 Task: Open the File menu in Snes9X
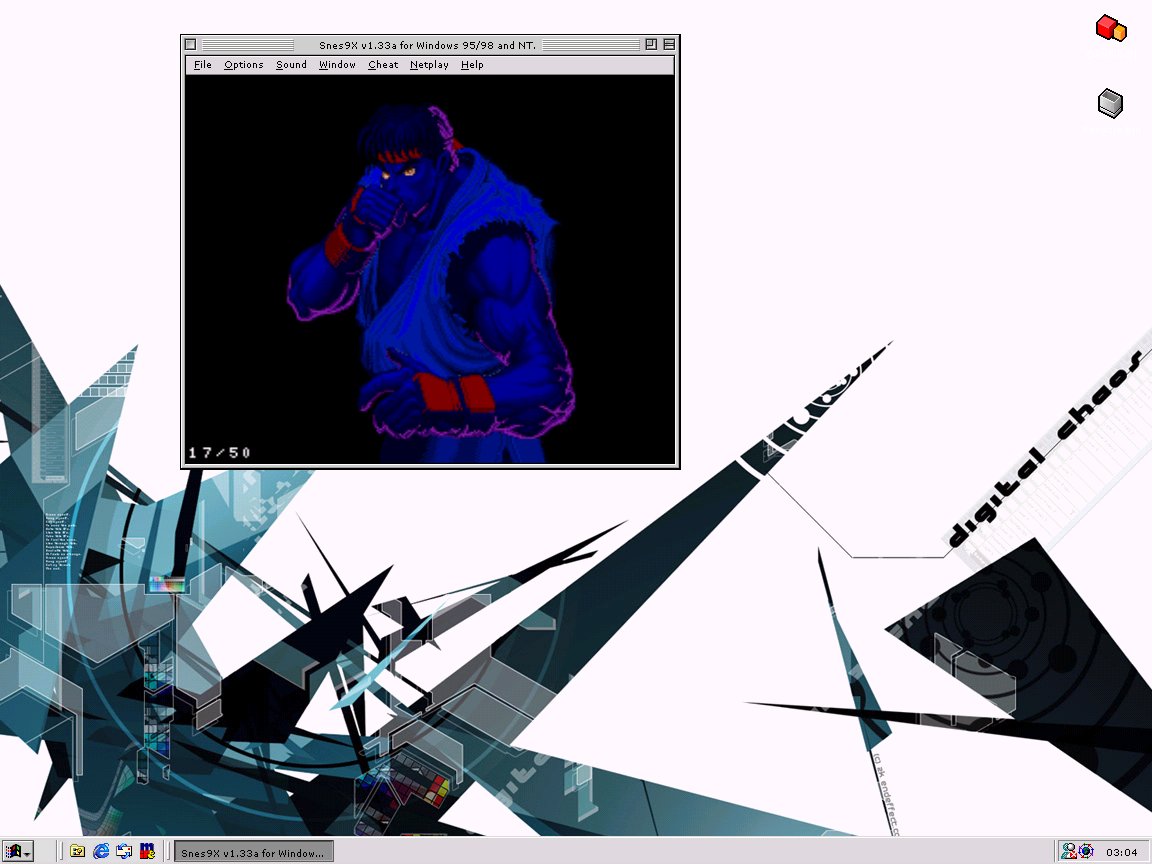coord(203,65)
